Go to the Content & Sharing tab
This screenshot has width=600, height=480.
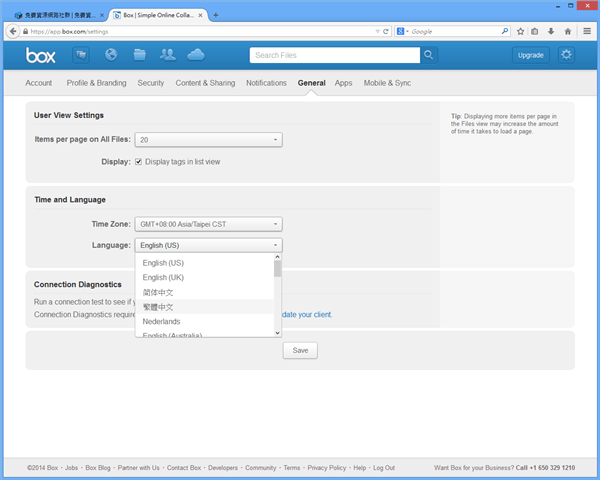pyautogui.click(x=205, y=83)
